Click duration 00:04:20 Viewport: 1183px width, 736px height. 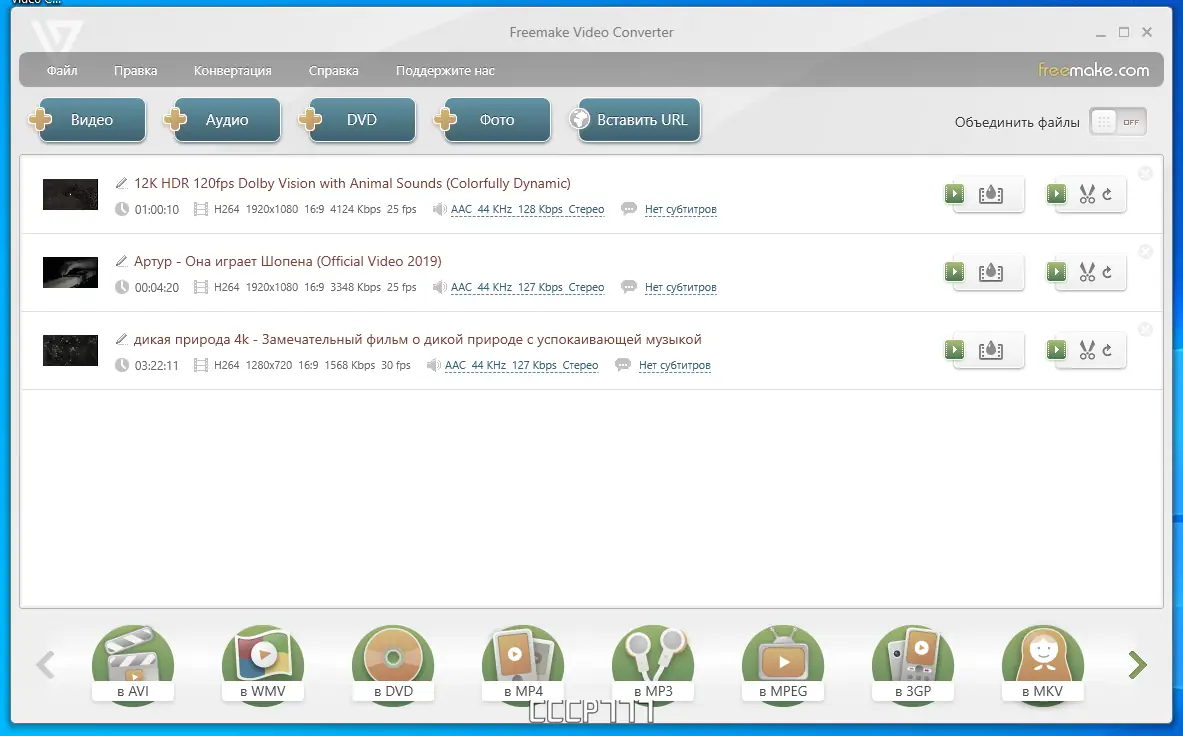pyautogui.click(x=157, y=287)
